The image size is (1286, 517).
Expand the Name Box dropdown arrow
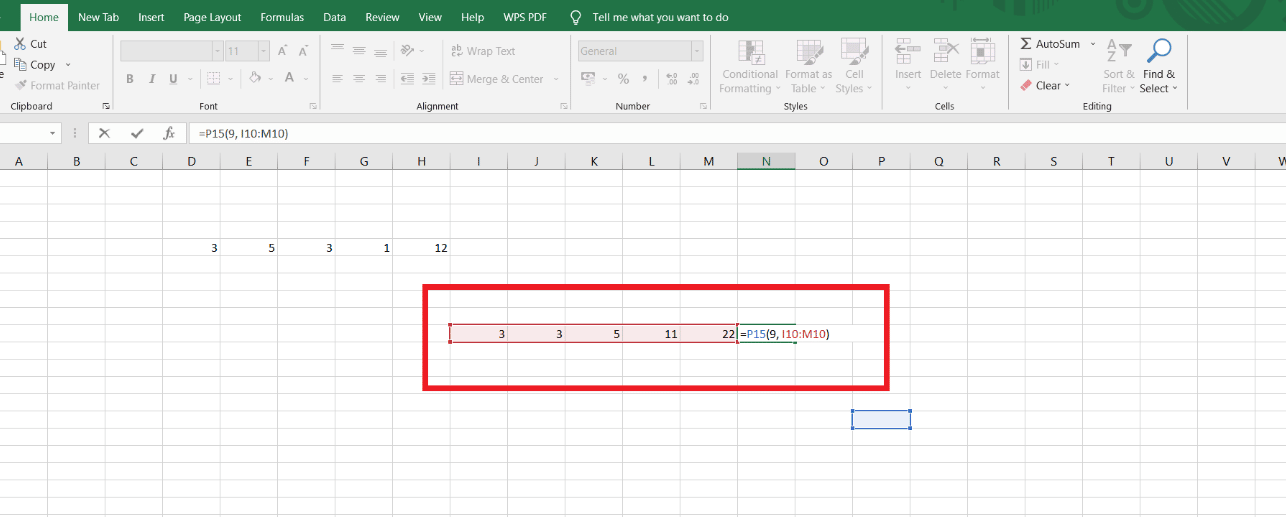(x=53, y=133)
